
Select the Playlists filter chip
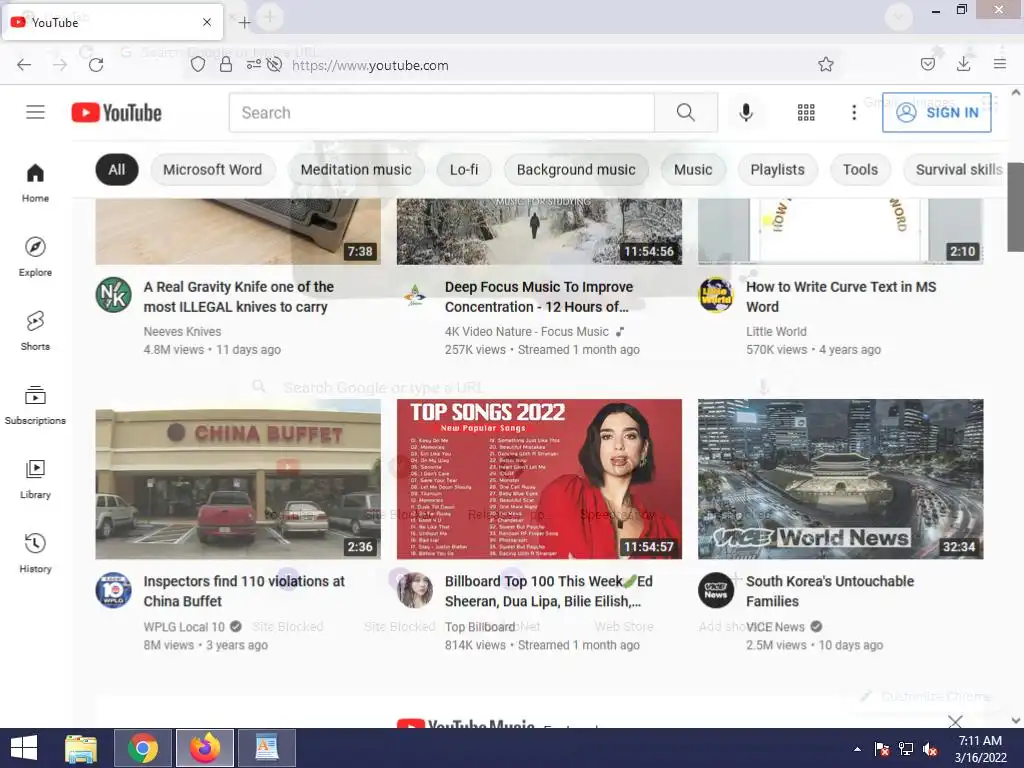click(777, 170)
